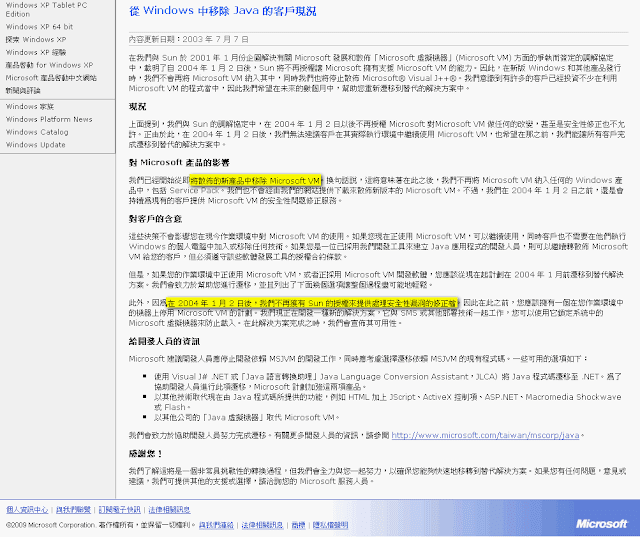The width and height of the screenshot is (640, 537).
Task: Click the 內容更新日期：2003 年 7 月 7 日 line
Action: coord(189,40)
